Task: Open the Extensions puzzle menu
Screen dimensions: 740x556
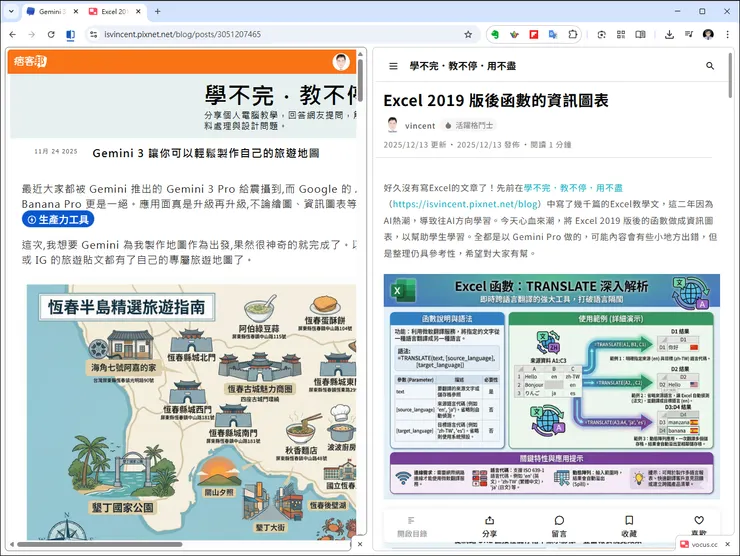Action: [572, 34]
